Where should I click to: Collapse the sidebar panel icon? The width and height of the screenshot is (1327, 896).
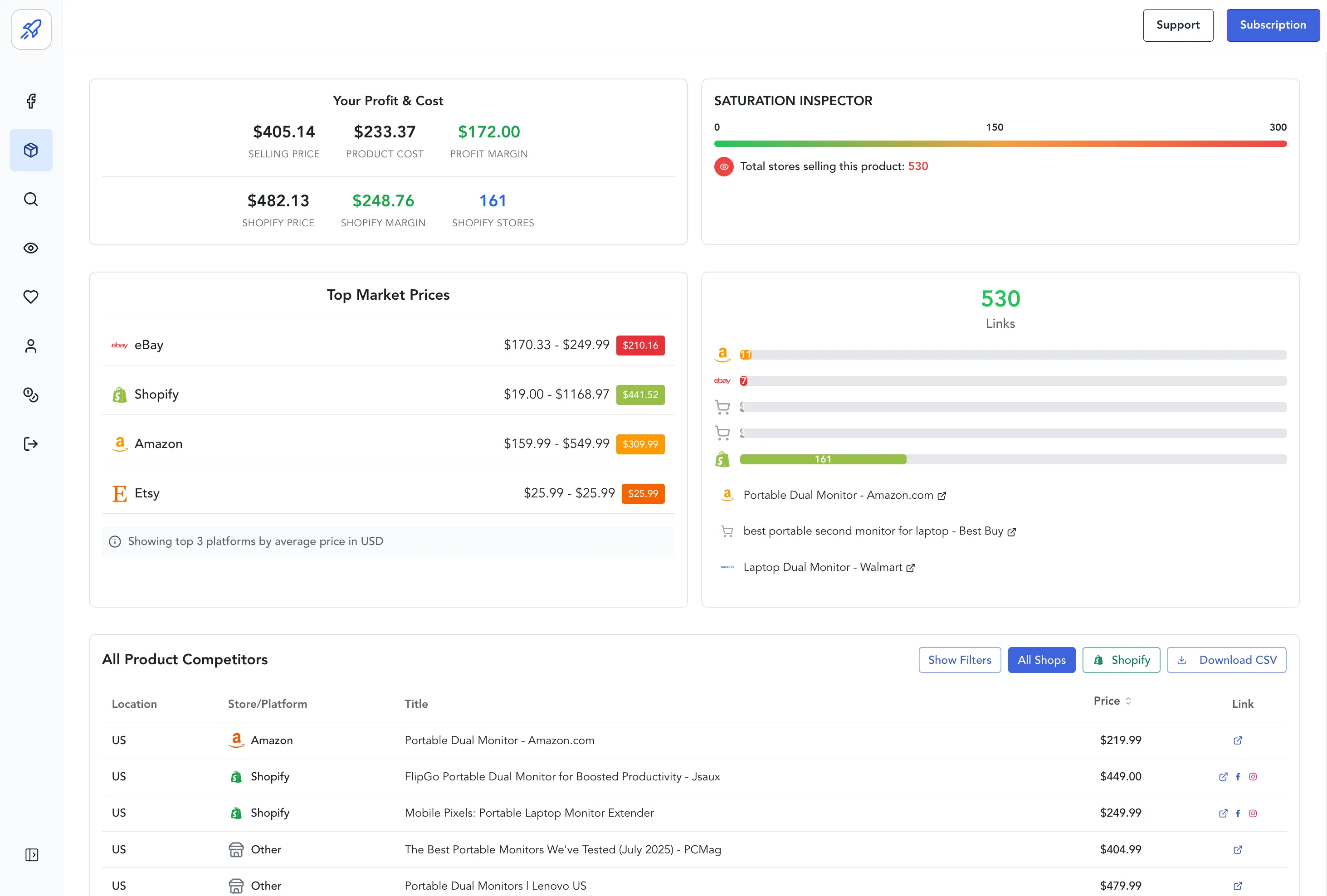coord(32,855)
